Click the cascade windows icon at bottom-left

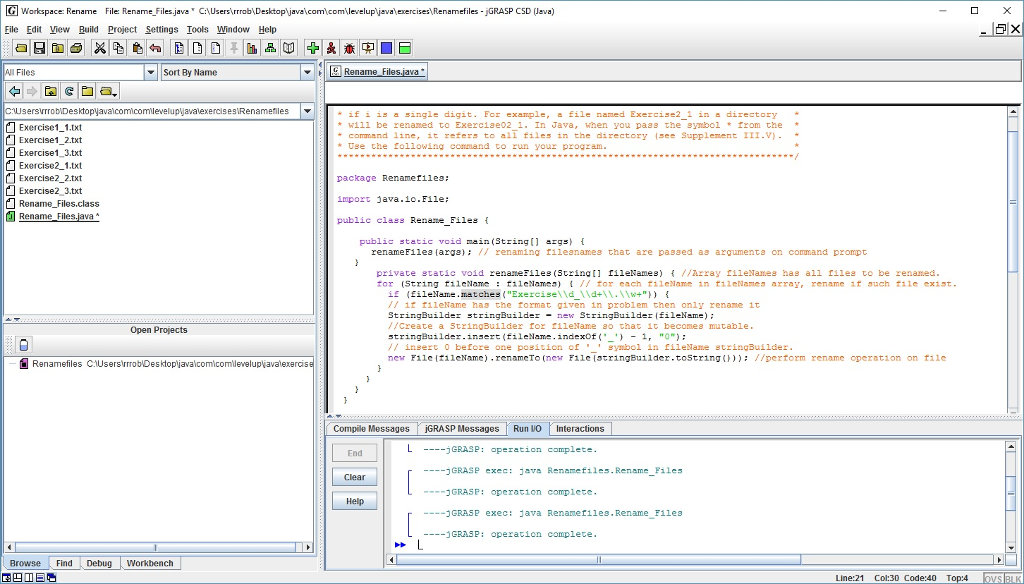click(52, 577)
